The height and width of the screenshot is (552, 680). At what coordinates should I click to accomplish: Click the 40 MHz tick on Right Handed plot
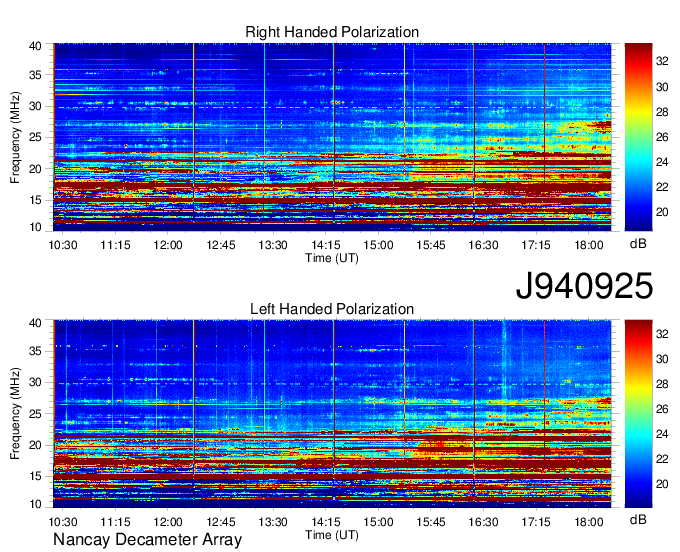coord(35,46)
